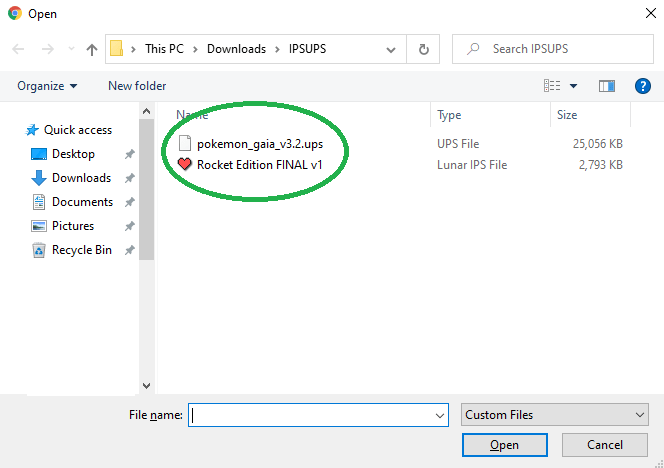The image size is (664, 468).
Task: Click the Back navigation arrow
Action: tap(18, 49)
